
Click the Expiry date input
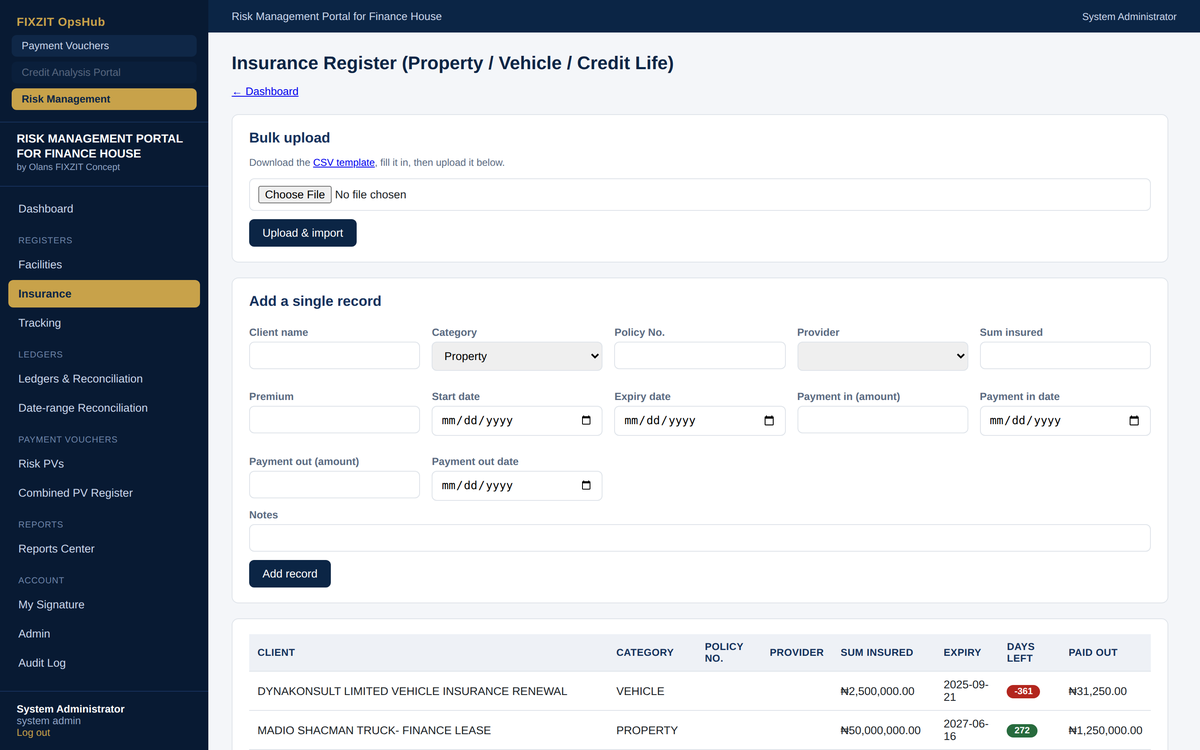click(x=700, y=421)
